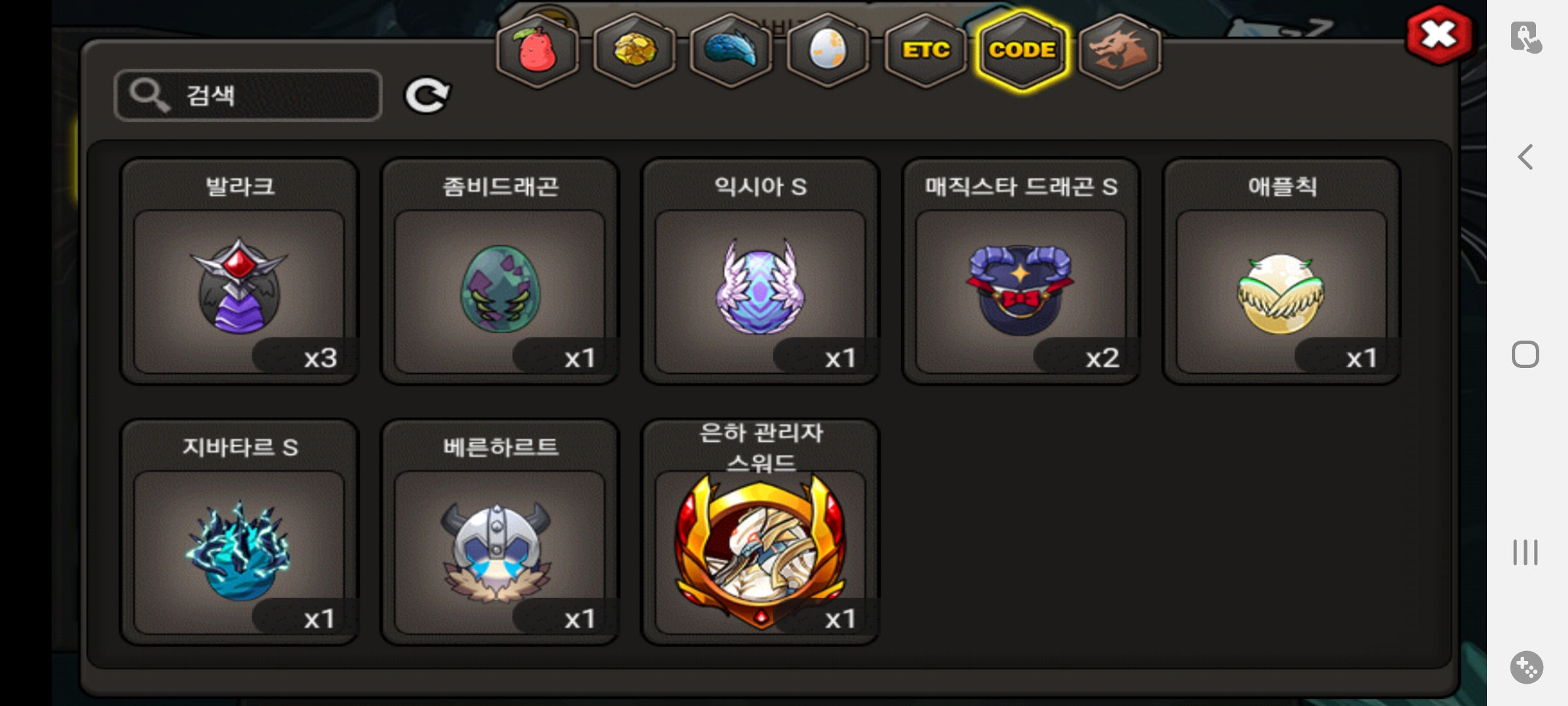Open the gold nugget category tab
The height and width of the screenshot is (706, 1568).
634,50
